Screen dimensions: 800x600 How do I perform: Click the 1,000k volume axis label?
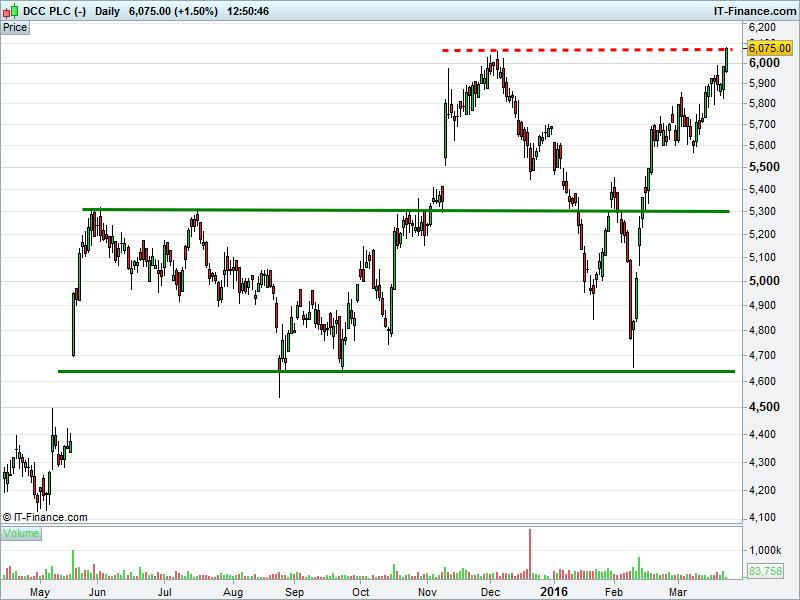(765, 551)
